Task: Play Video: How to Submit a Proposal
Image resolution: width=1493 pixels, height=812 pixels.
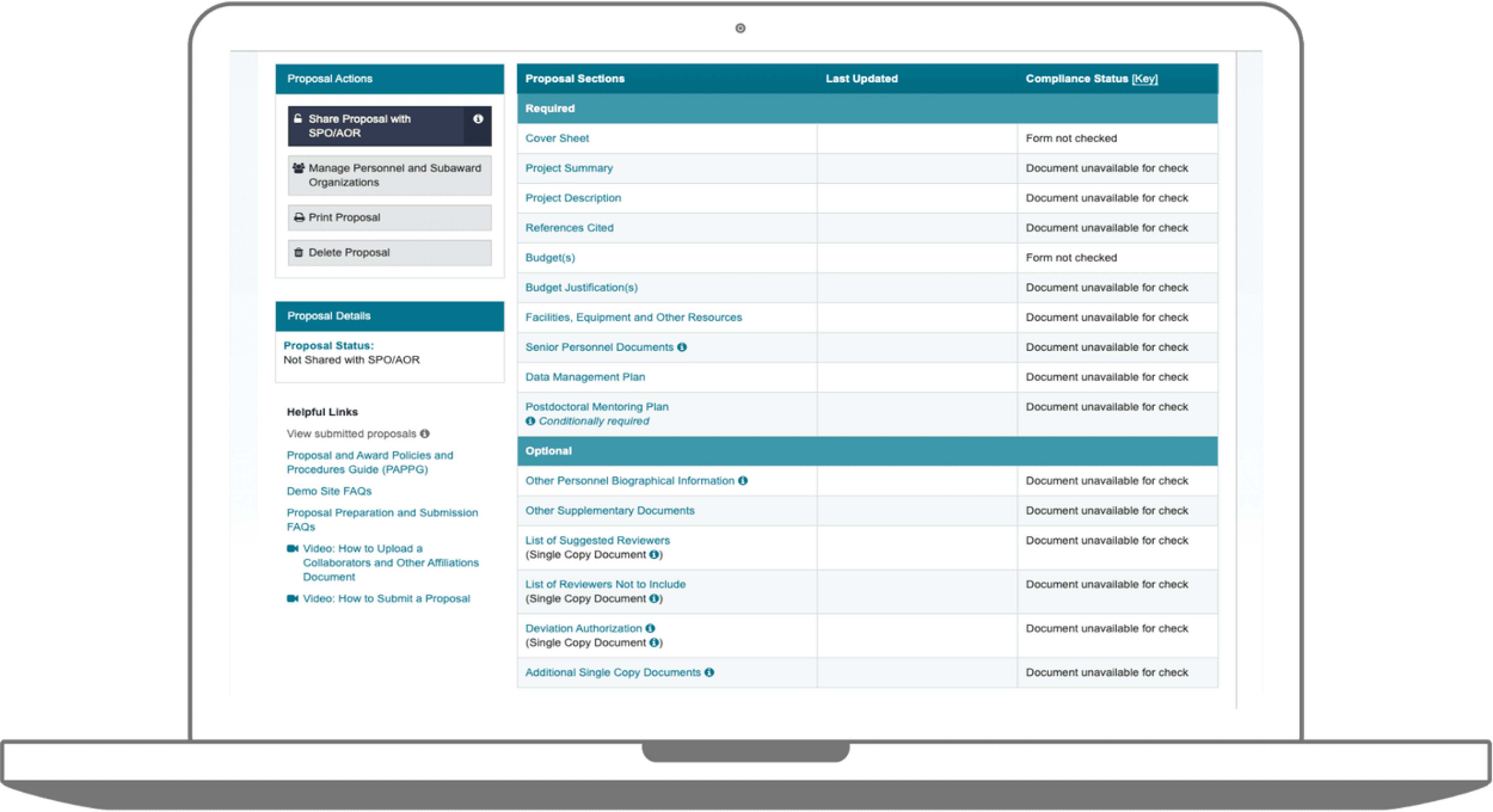Action: [x=385, y=599]
